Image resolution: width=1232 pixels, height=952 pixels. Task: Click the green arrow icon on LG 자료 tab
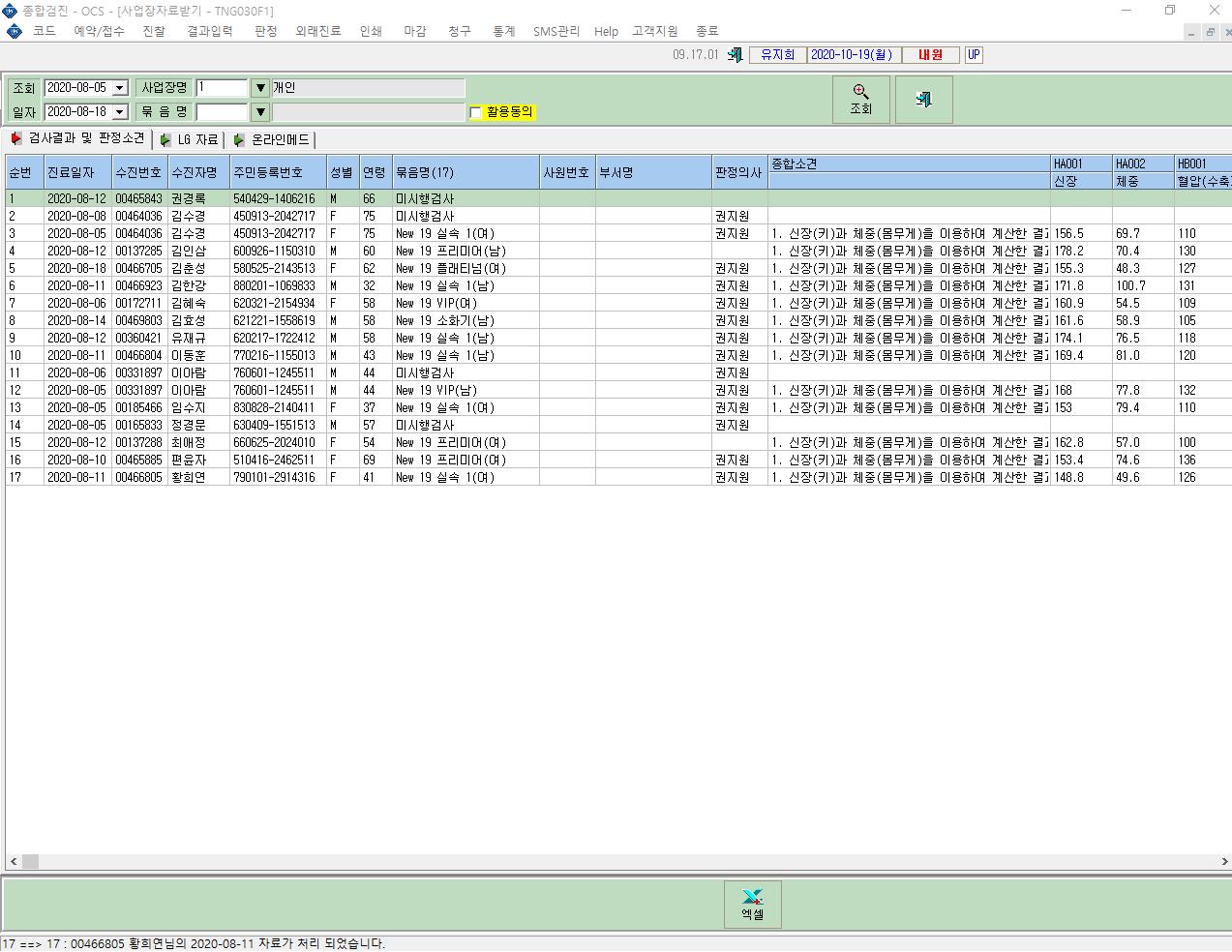pos(165,140)
